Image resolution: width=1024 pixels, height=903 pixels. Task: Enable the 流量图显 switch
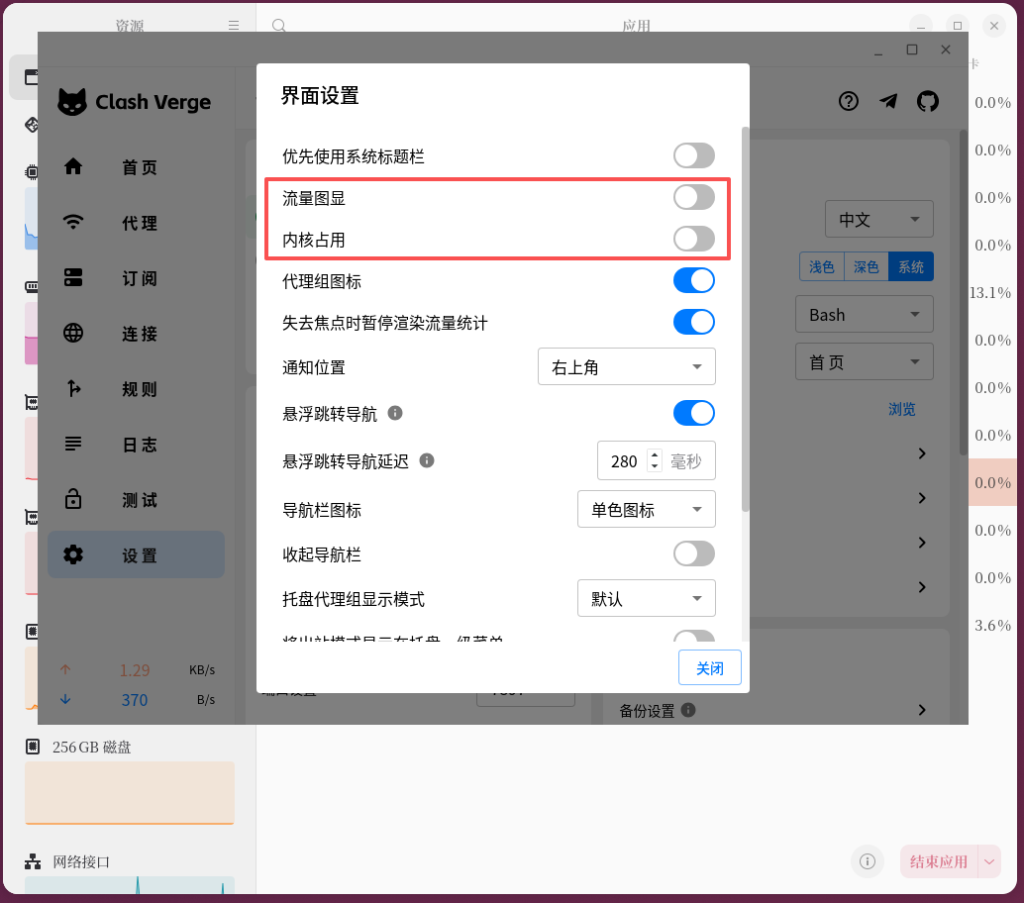coord(694,197)
